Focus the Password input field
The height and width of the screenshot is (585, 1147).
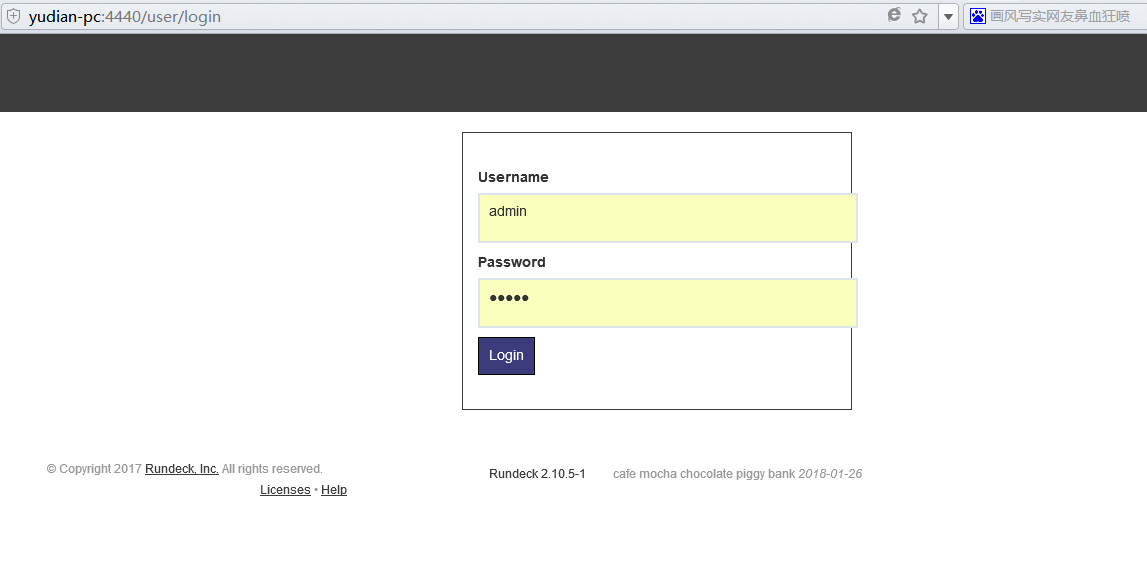pos(667,303)
